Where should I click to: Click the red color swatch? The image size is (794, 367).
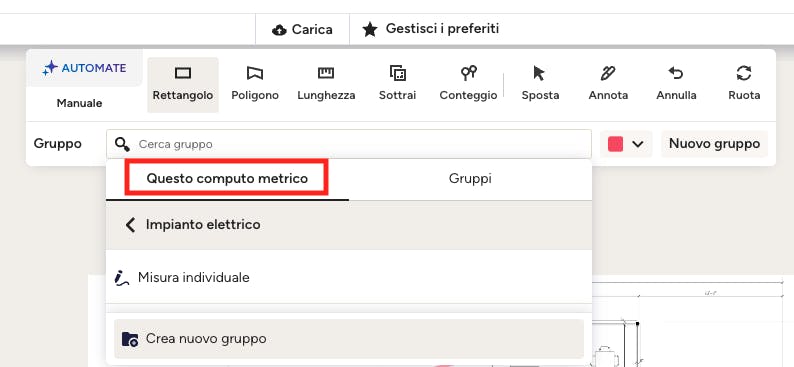coord(615,144)
